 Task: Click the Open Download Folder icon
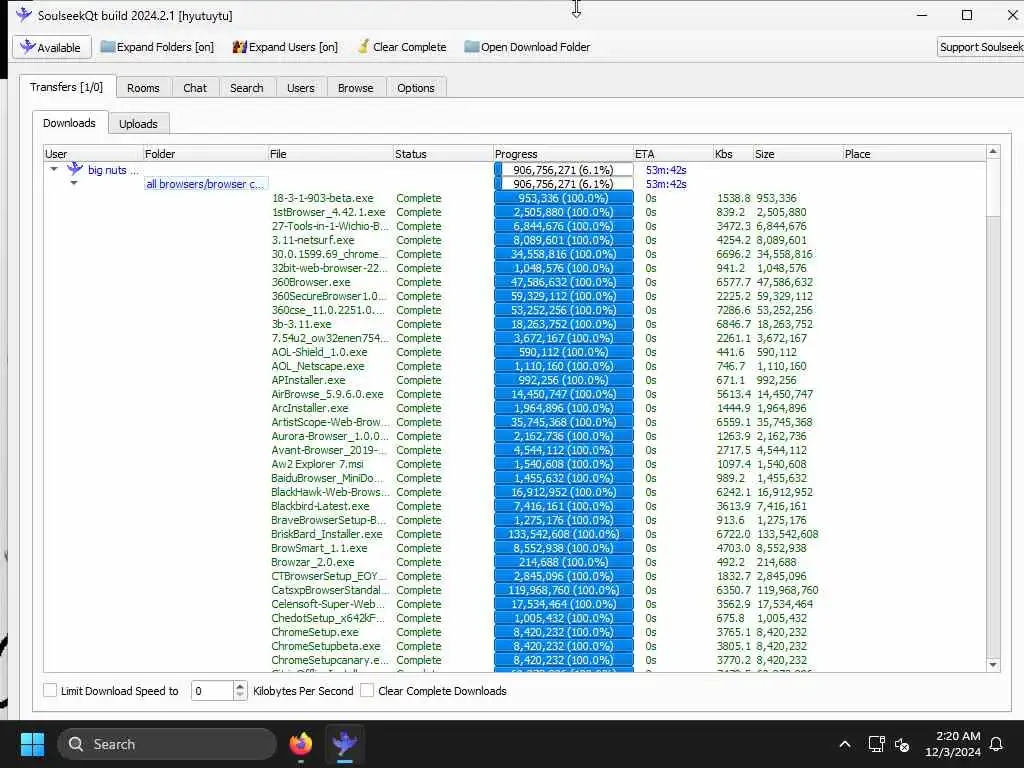[472, 47]
